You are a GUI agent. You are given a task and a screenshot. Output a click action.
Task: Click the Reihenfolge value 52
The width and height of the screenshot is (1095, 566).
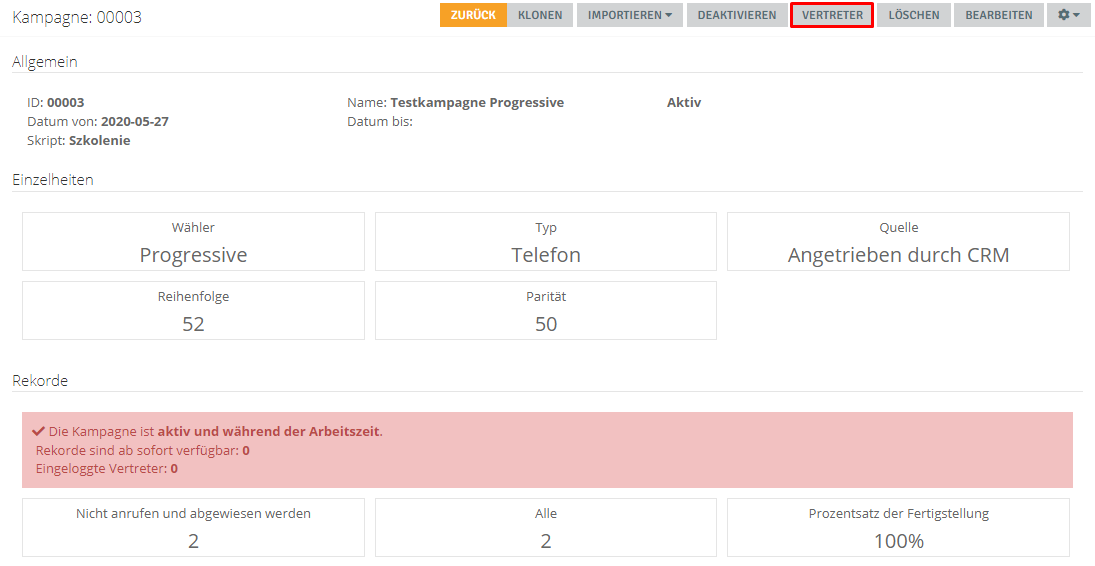(193, 324)
